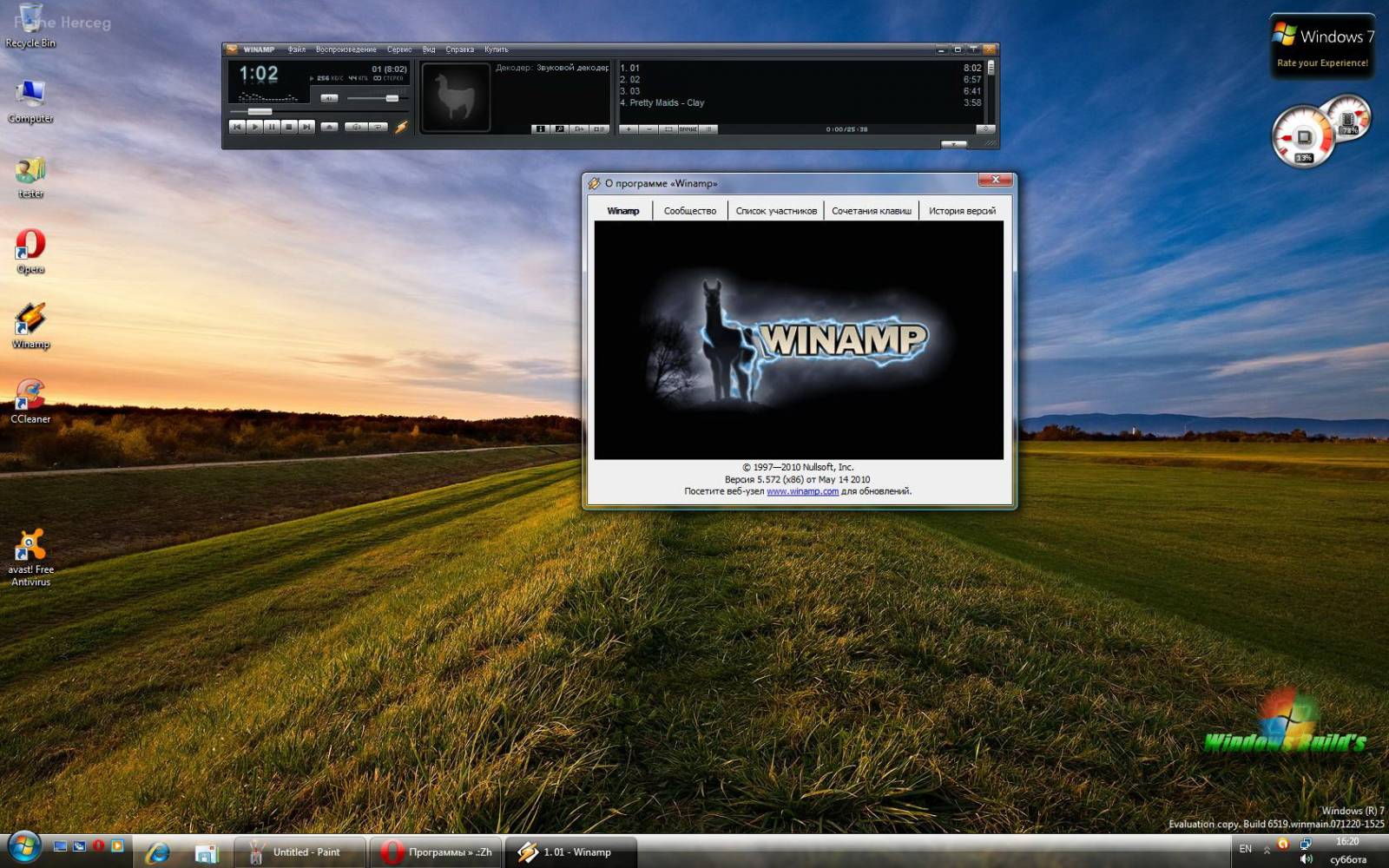The height and width of the screenshot is (868, 1389).
Task: Remove from playlist with minus button
Action: 648,129
